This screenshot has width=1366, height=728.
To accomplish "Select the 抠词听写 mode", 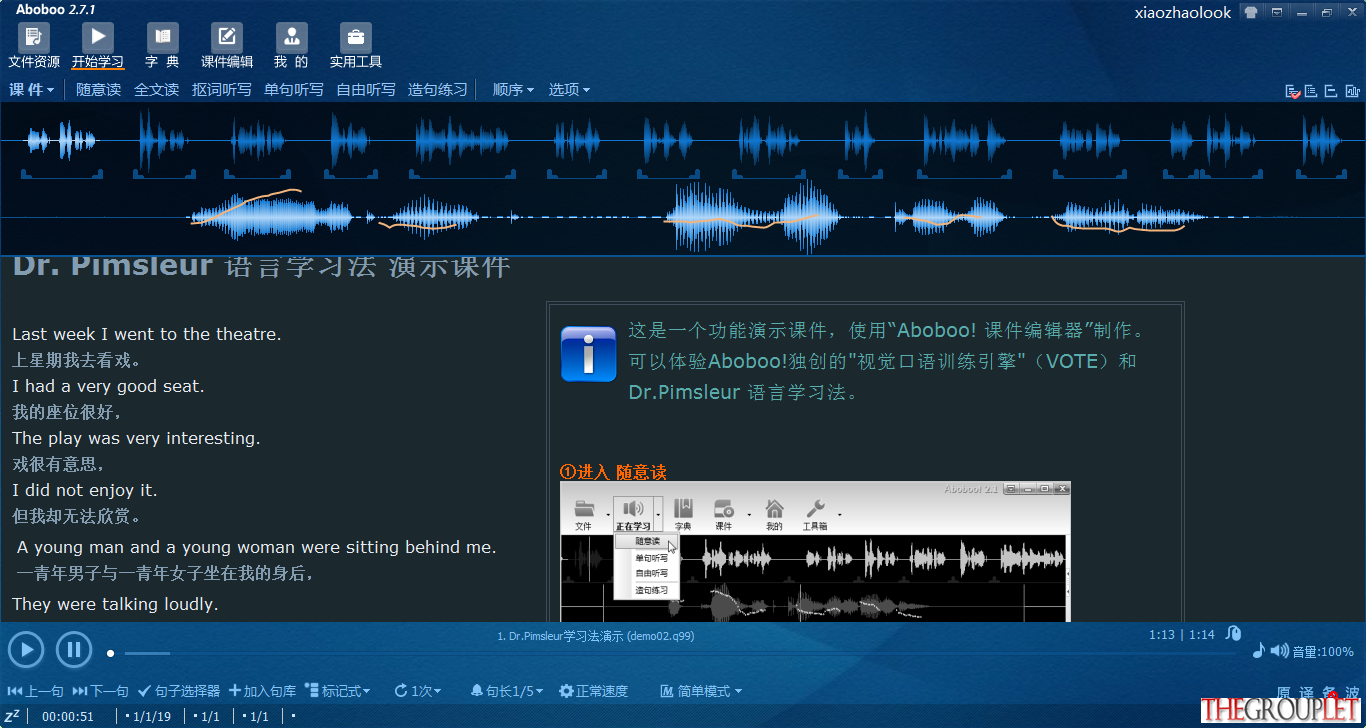I will 222,90.
